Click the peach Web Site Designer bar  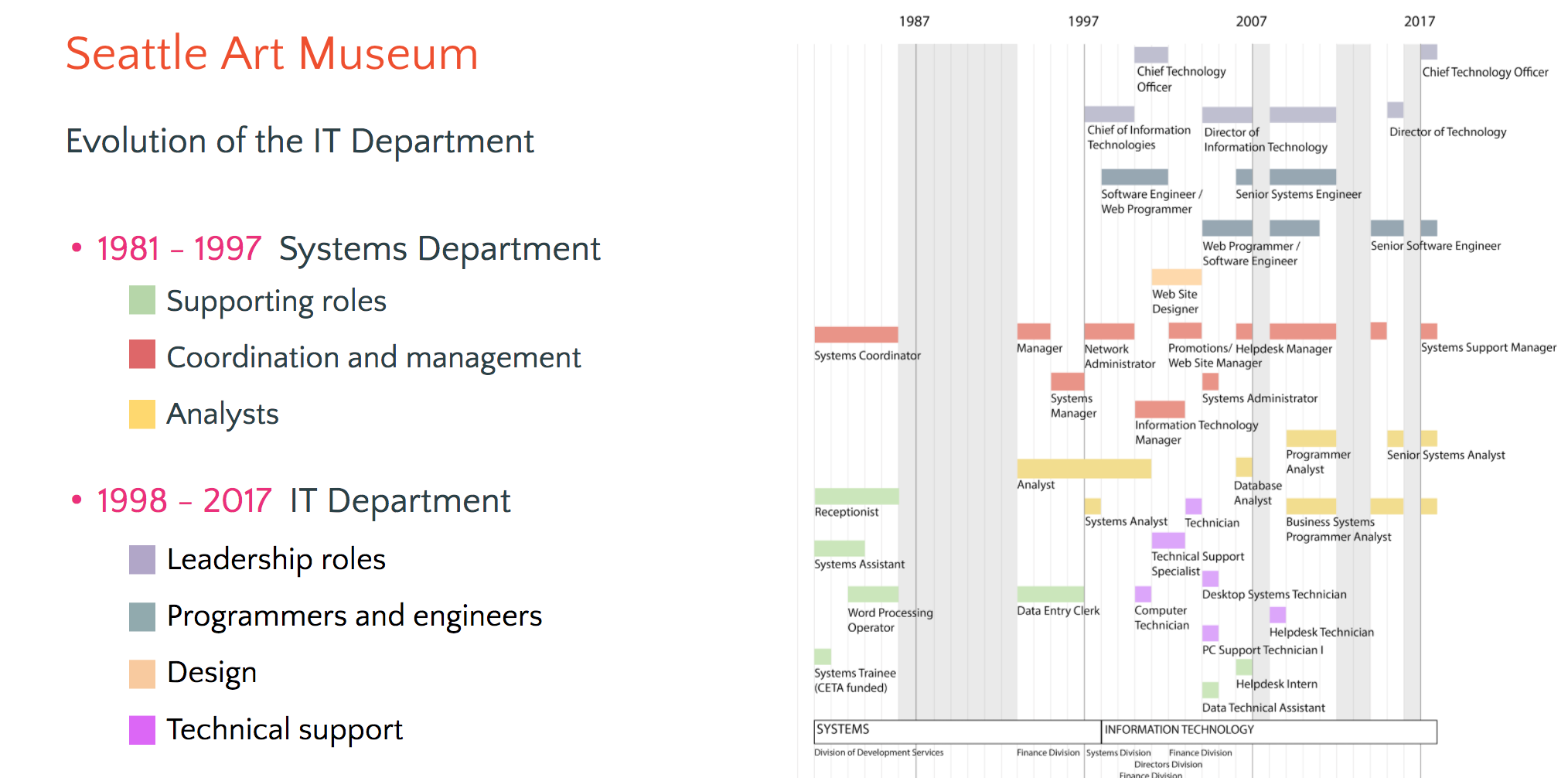[1176, 278]
